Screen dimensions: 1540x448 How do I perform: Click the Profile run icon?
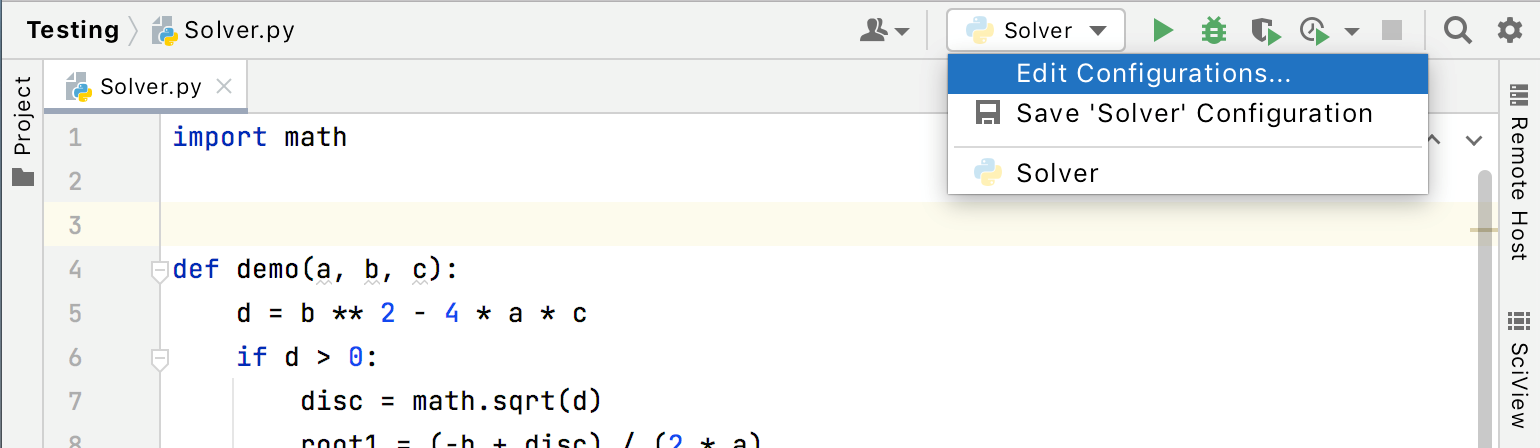point(1315,31)
